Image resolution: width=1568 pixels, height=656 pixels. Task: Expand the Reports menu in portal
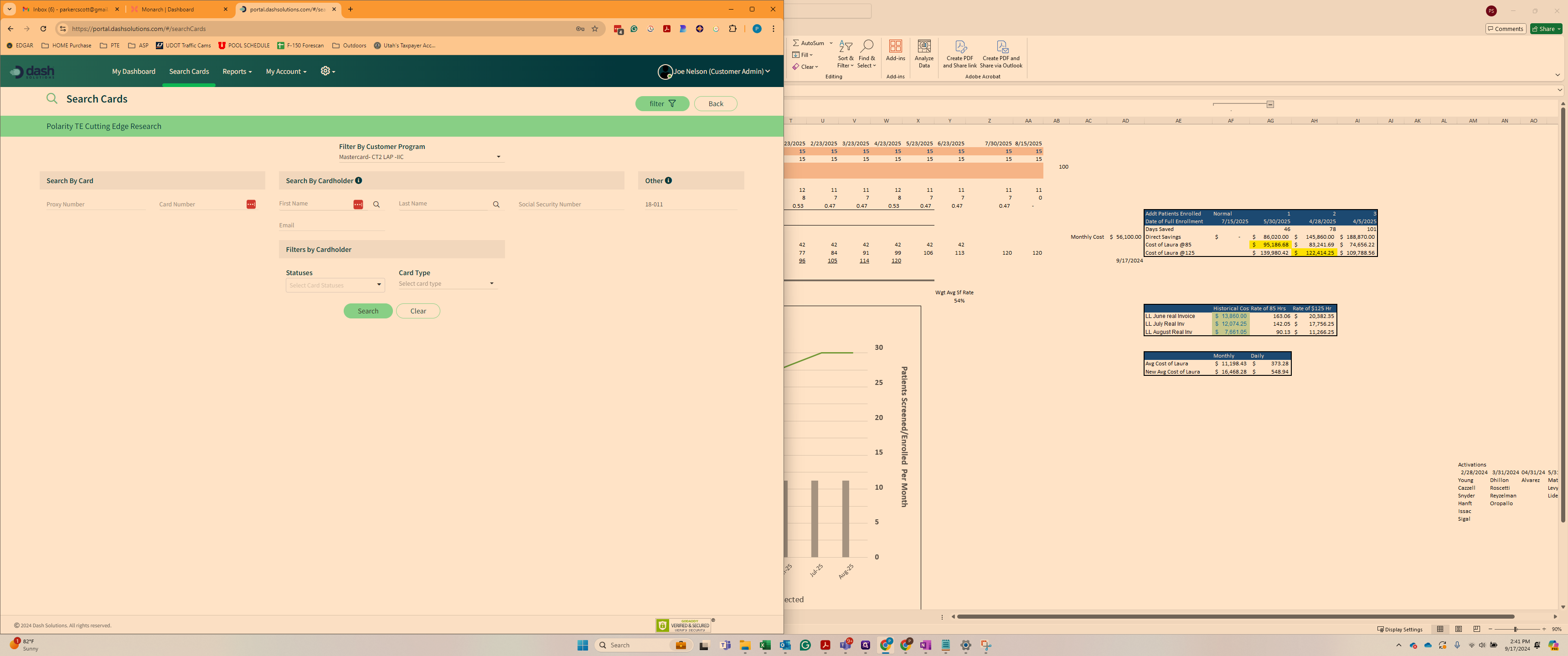(237, 71)
